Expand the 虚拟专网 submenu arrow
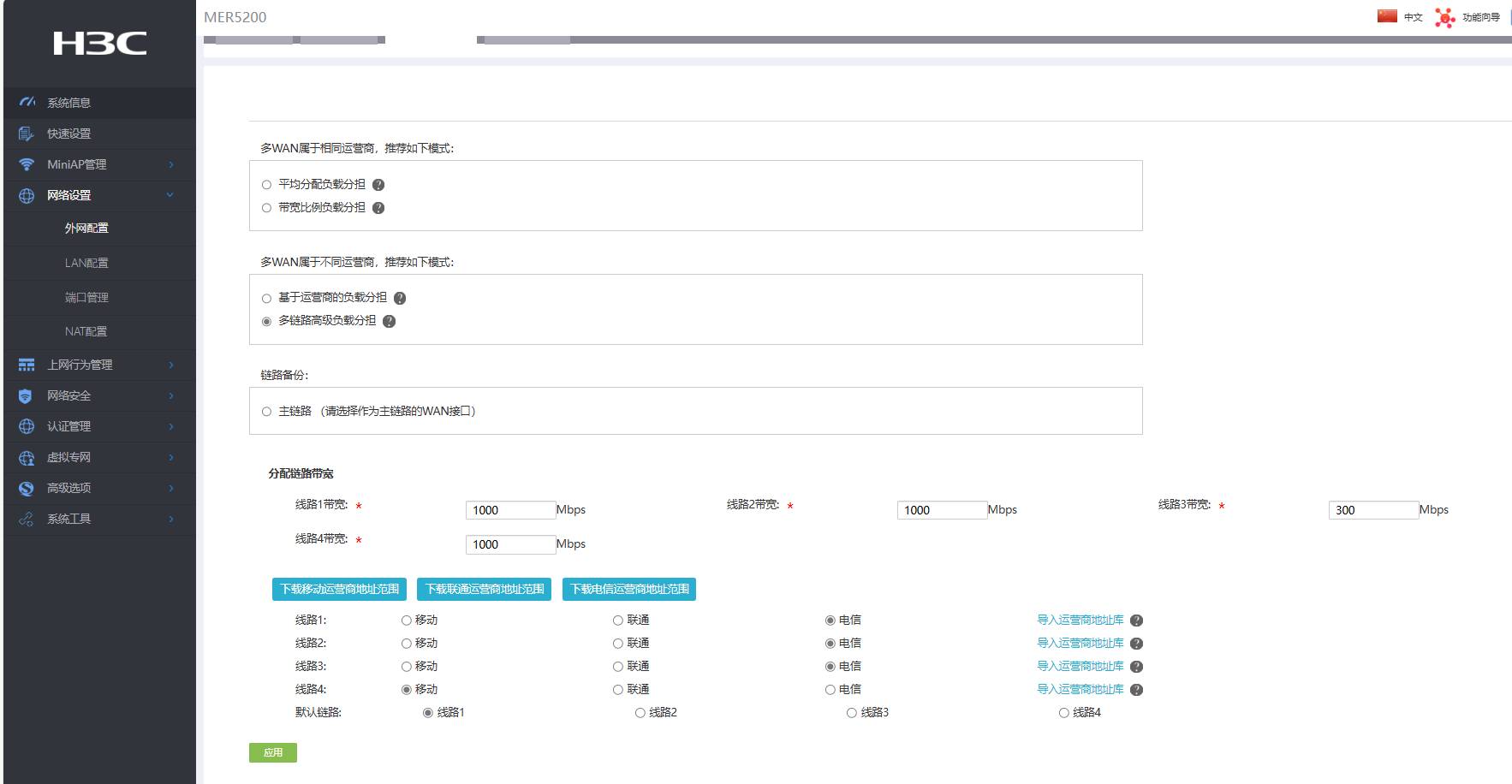1512x784 pixels. point(171,457)
